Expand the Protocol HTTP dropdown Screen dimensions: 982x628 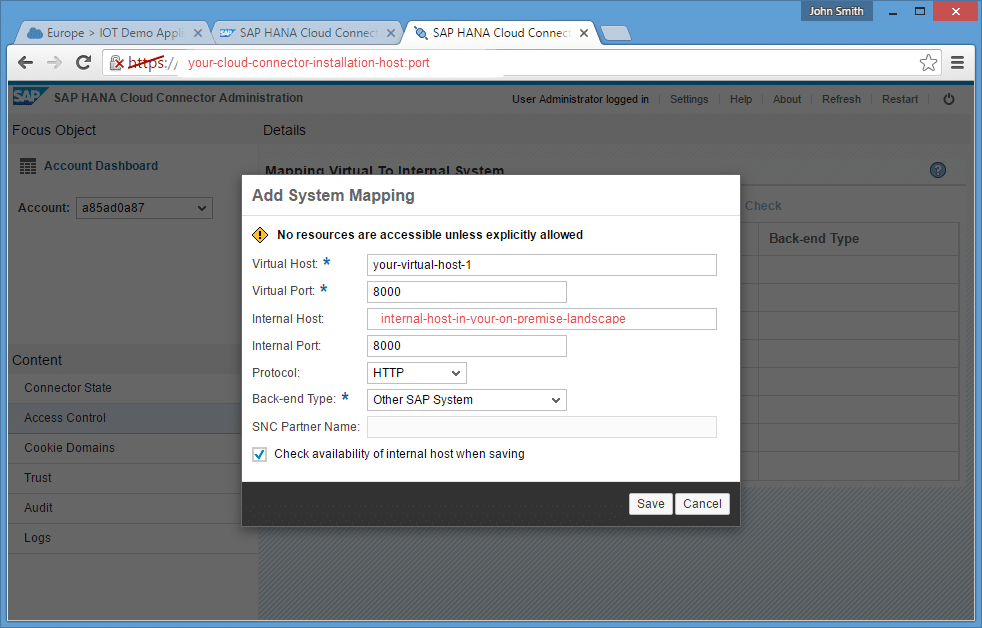tap(416, 373)
